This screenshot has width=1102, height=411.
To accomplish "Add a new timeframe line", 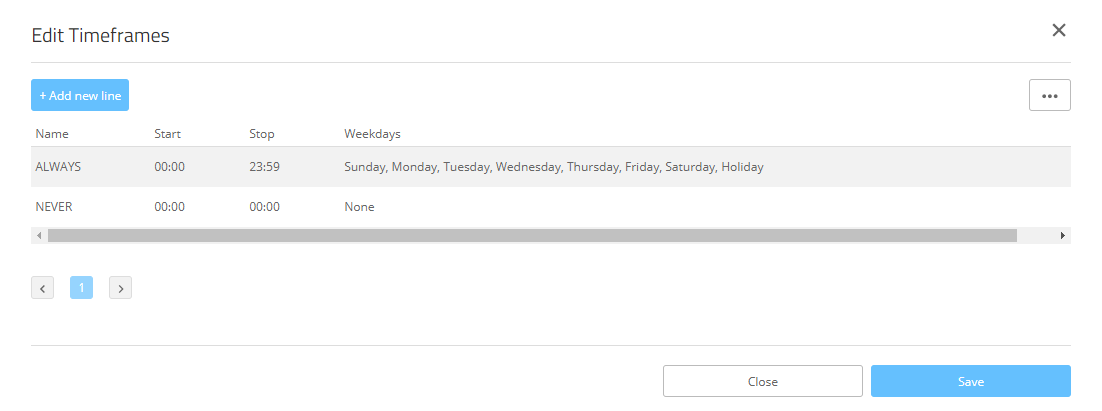I will pyautogui.click(x=80, y=95).
